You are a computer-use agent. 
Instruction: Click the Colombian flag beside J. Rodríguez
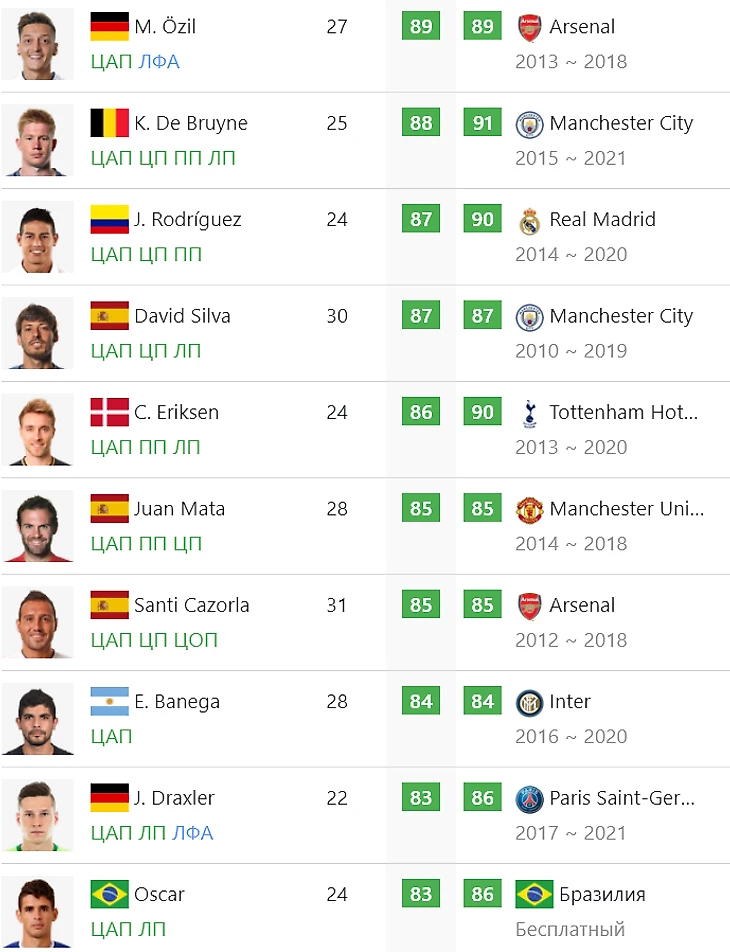pyautogui.click(x=109, y=219)
